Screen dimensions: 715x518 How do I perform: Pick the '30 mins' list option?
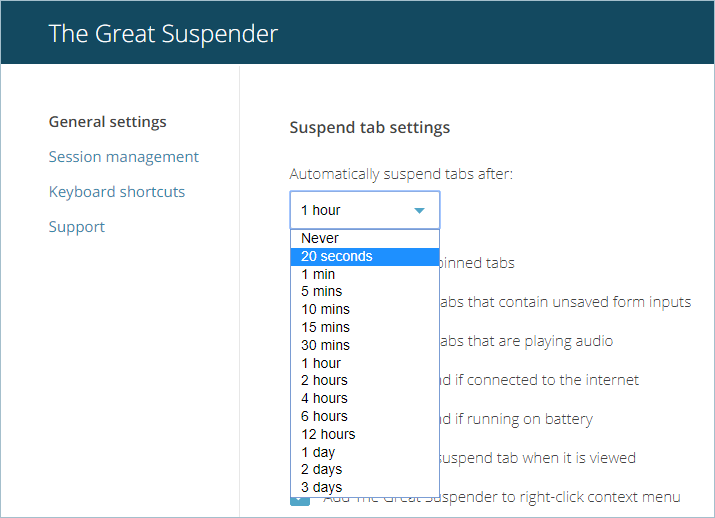[x=325, y=345]
